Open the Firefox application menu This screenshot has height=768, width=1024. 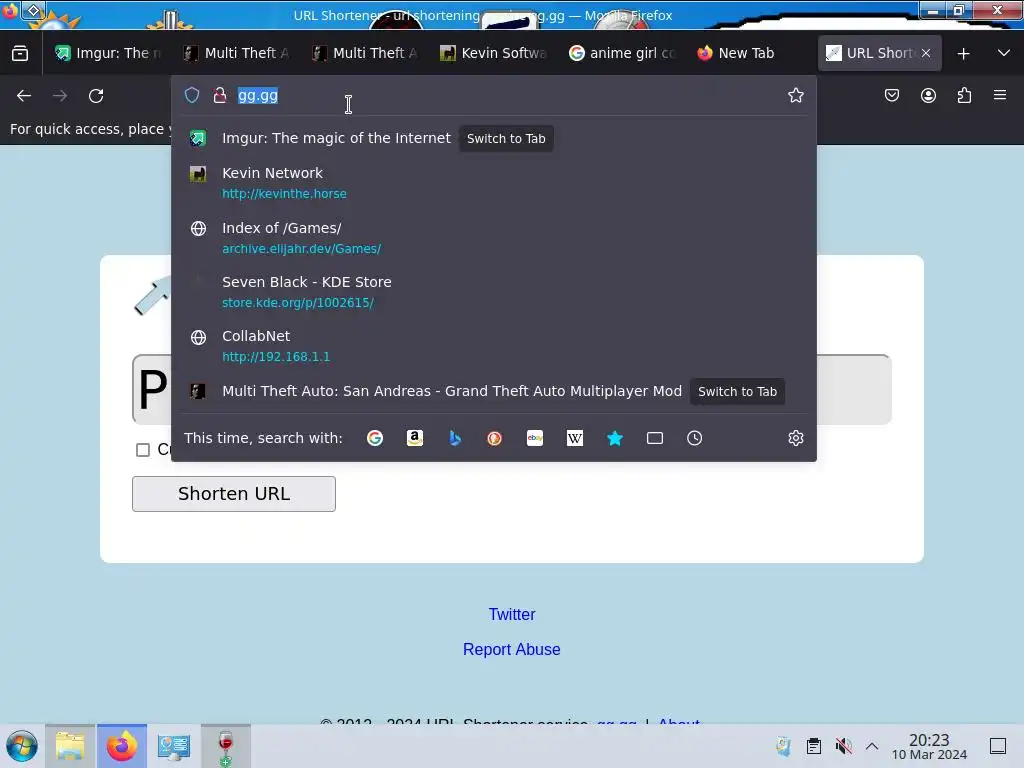pos(1000,95)
